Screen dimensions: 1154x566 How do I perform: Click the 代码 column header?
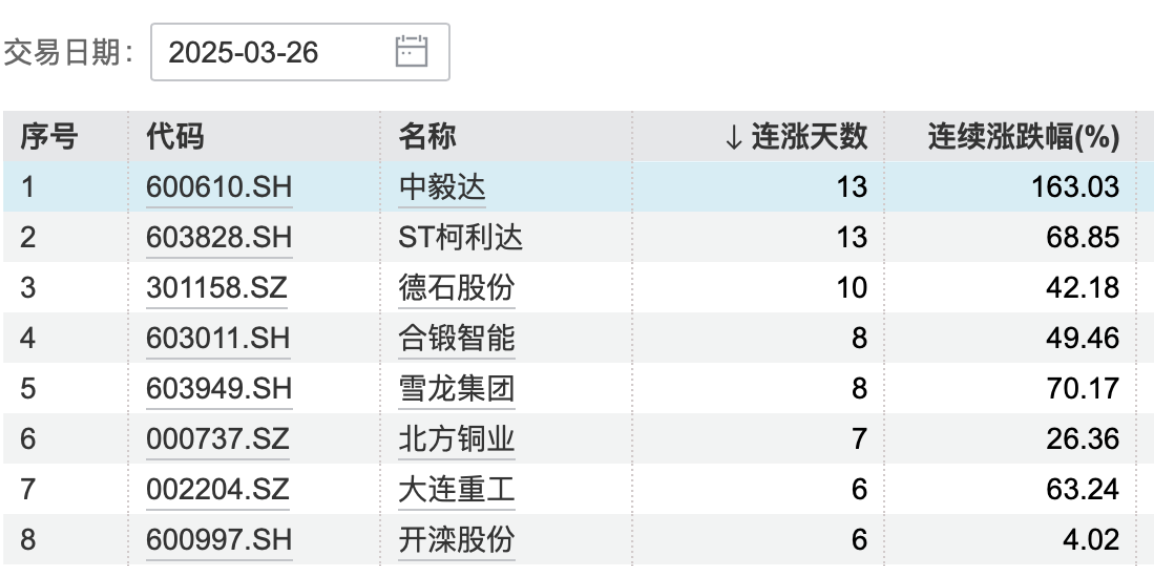175,137
